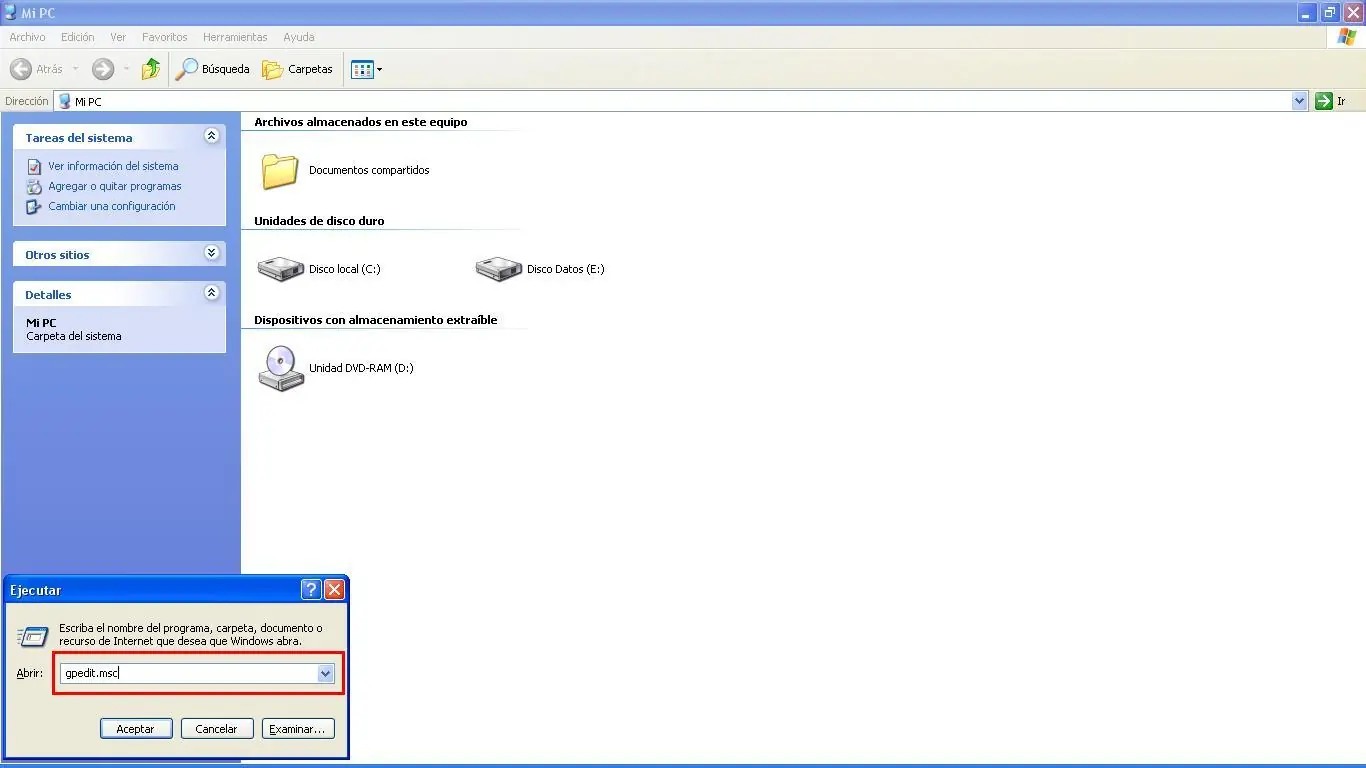Click the Mi PC title bar icon
Screen dimensions: 1366x768
10,12
